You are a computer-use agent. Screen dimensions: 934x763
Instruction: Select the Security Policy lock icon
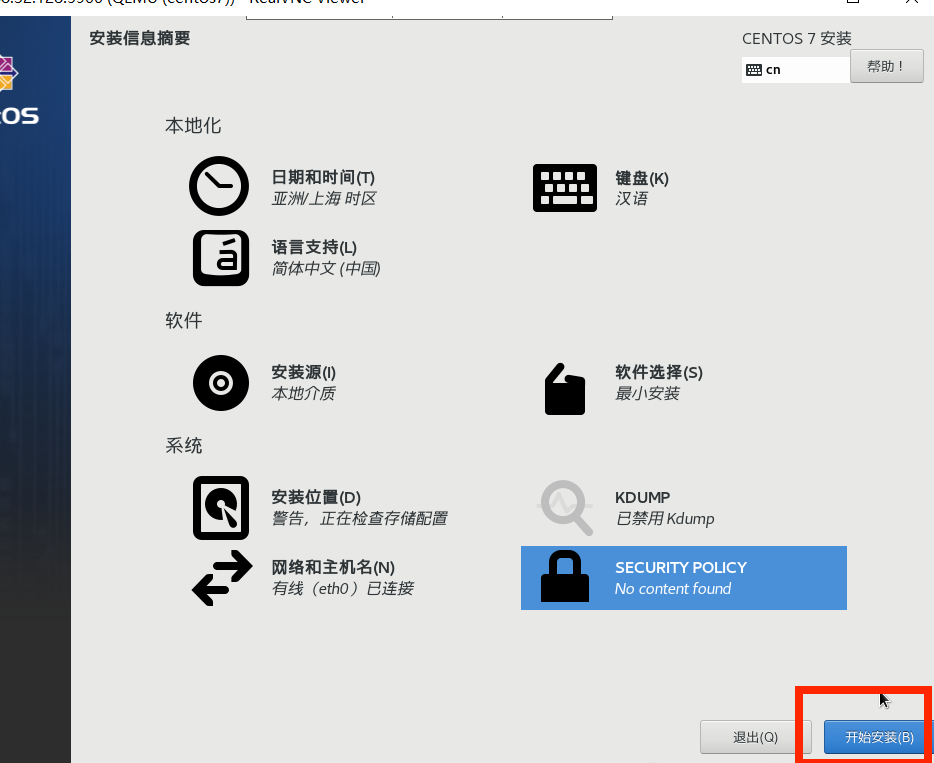point(565,576)
